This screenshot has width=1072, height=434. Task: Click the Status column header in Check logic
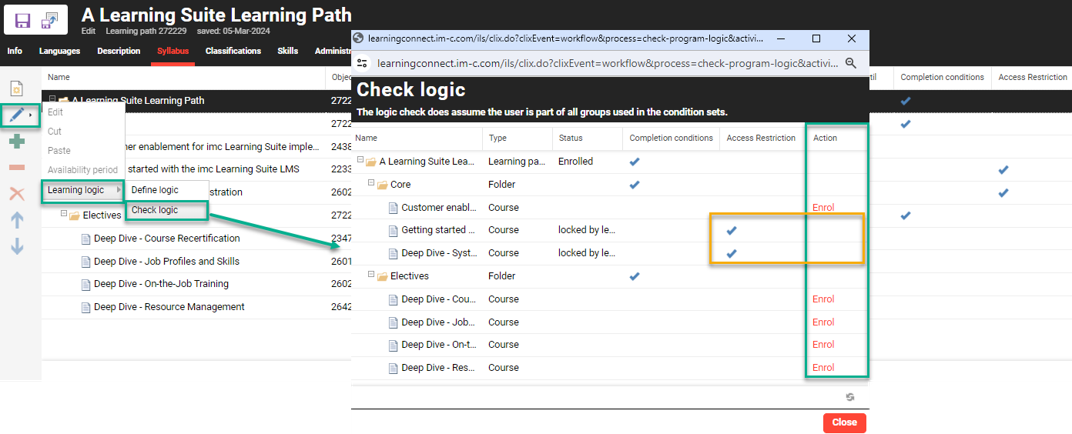[x=570, y=138]
